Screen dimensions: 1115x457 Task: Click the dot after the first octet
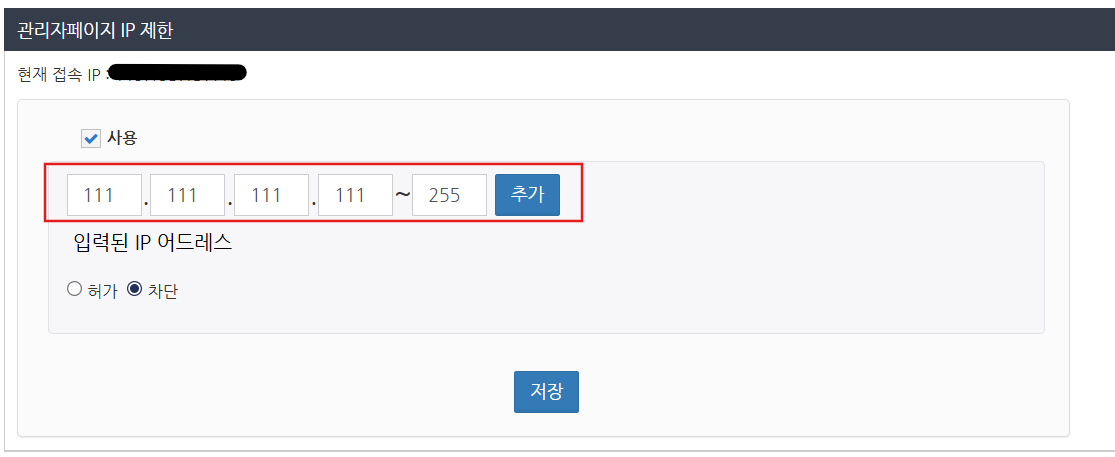(146, 201)
